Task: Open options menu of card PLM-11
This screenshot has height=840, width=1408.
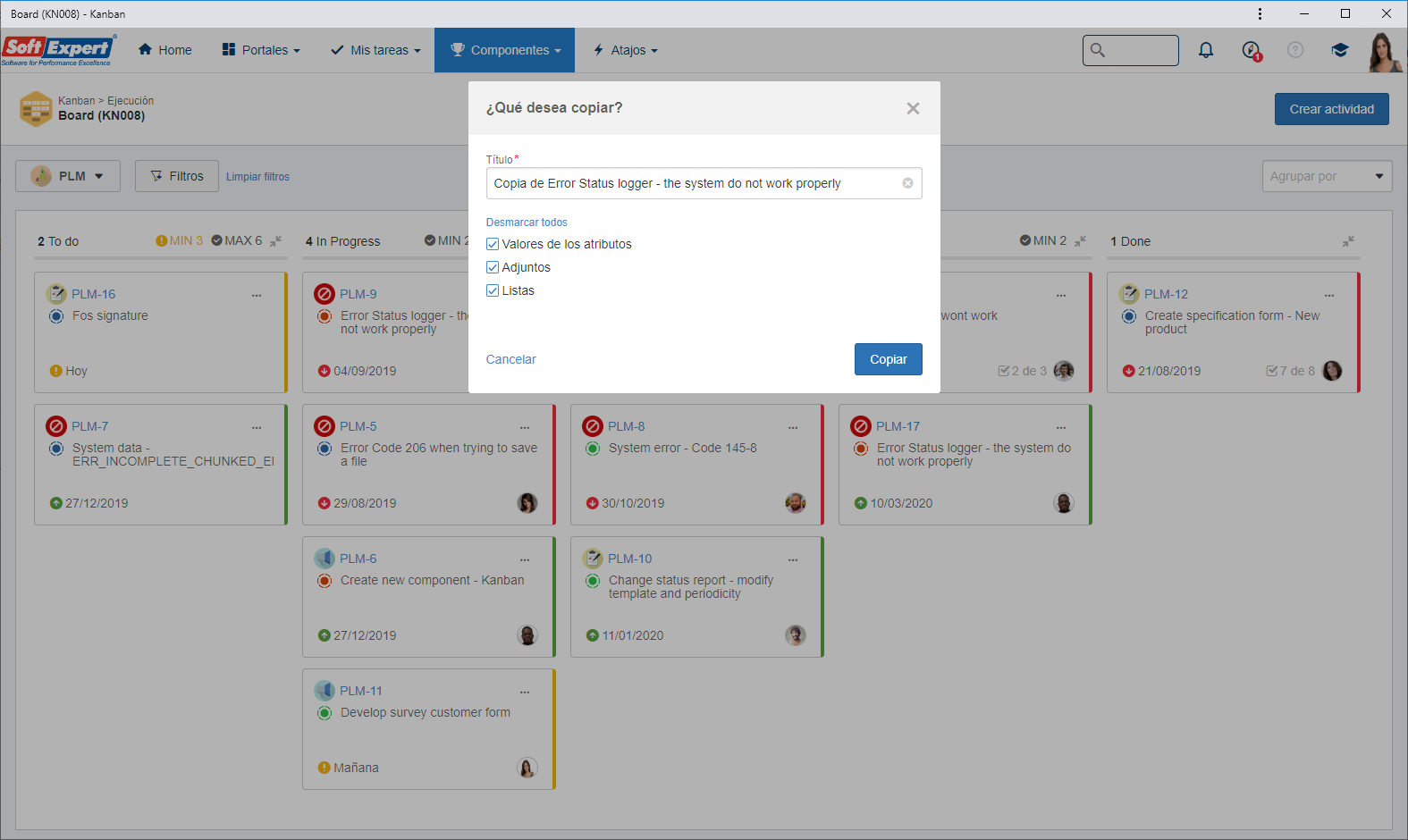Action: point(525,692)
